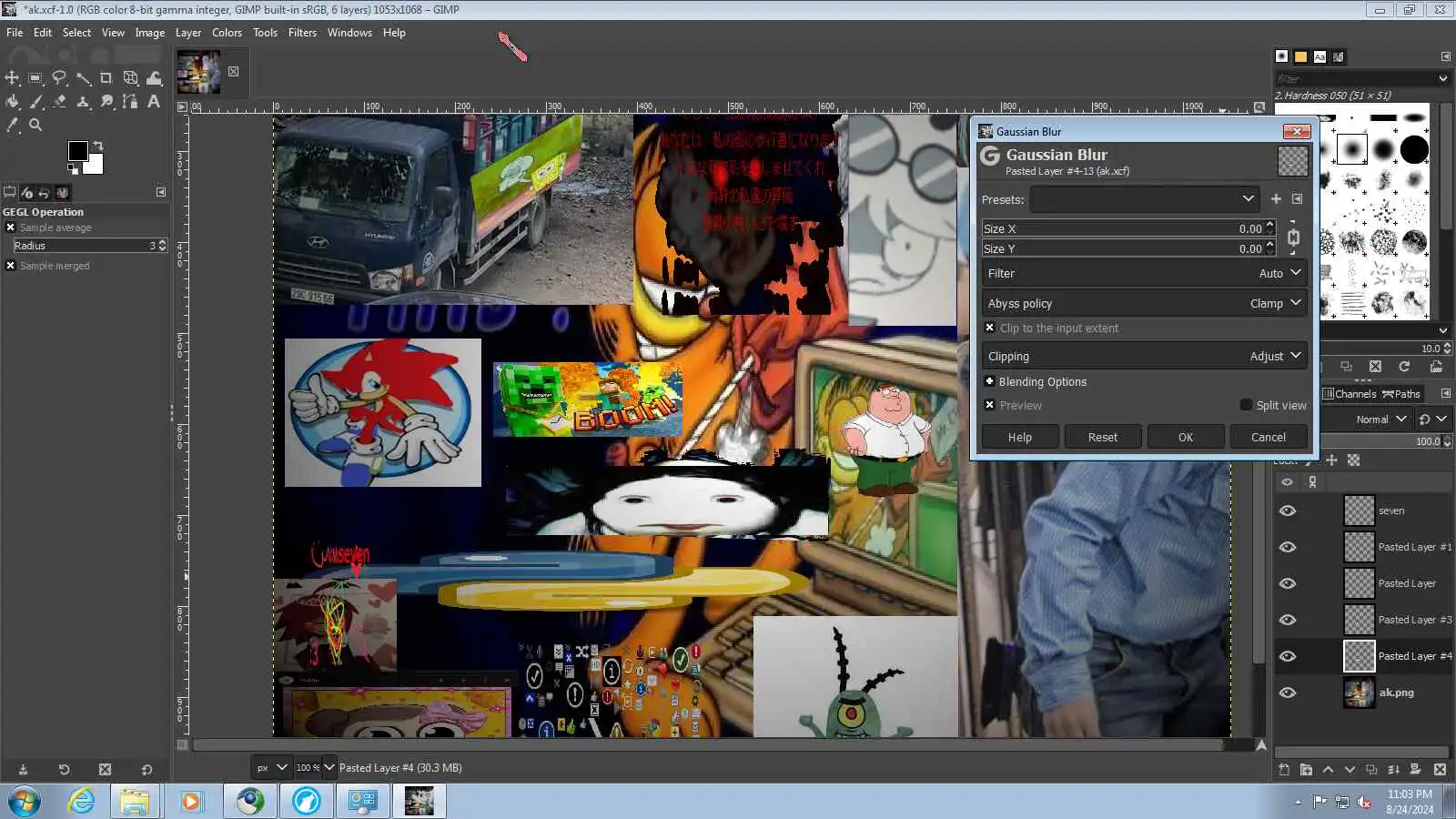1456x819 pixels.
Task: Select the Paintbrush tool
Action: point(35,102)
